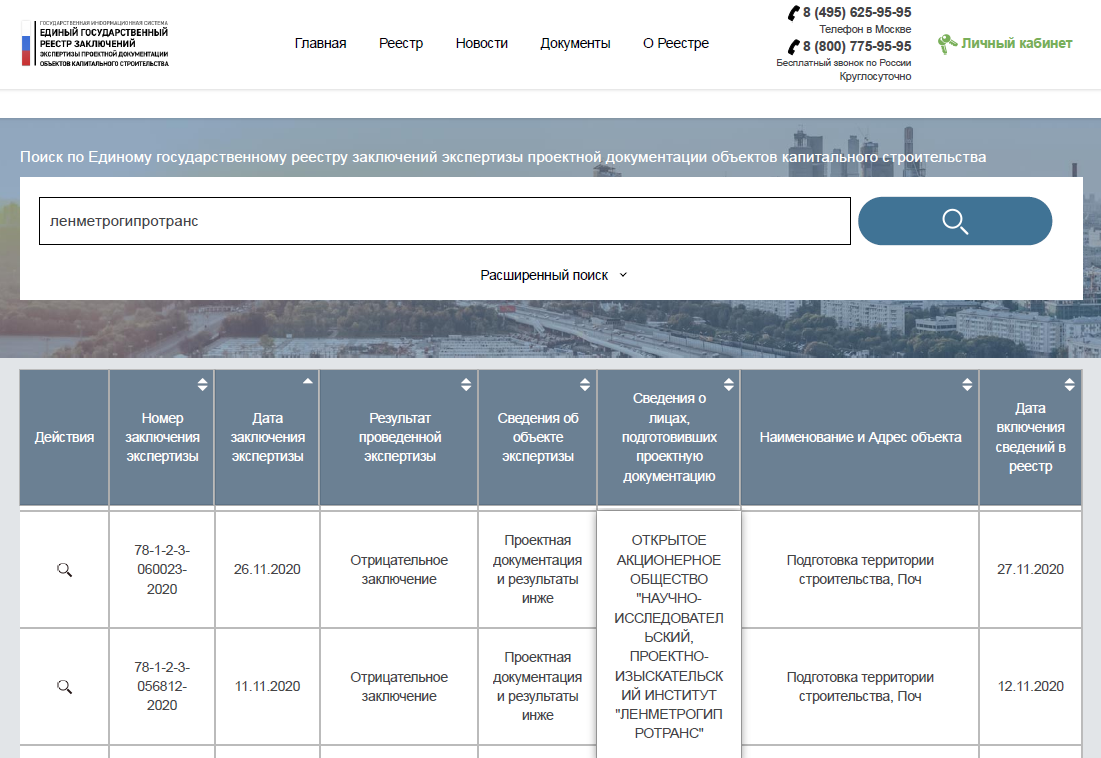Open Личный кабинет link
The image size is (1101, 758).
click(1016, 43)
